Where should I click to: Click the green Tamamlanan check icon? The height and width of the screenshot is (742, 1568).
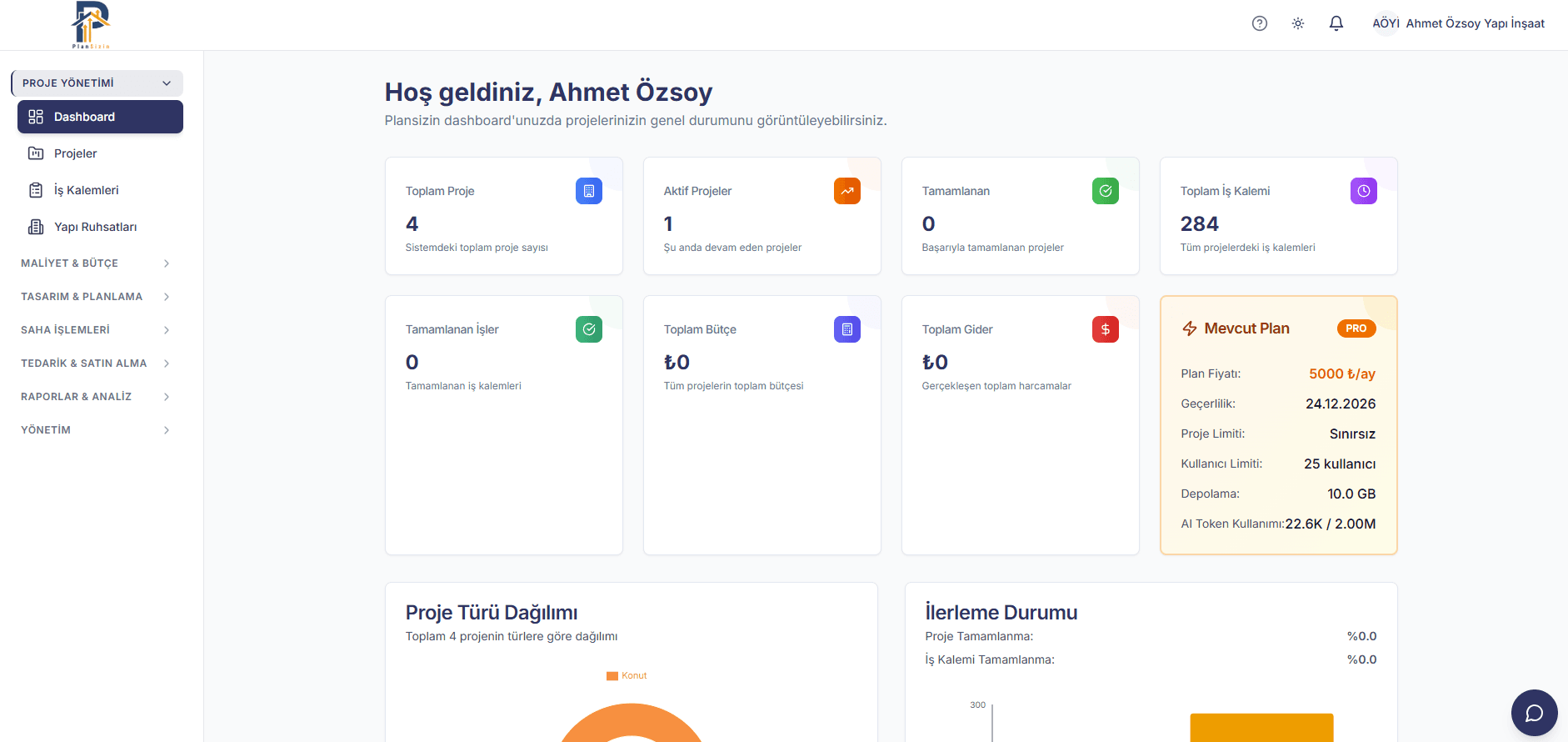[x=1106, y=191]
